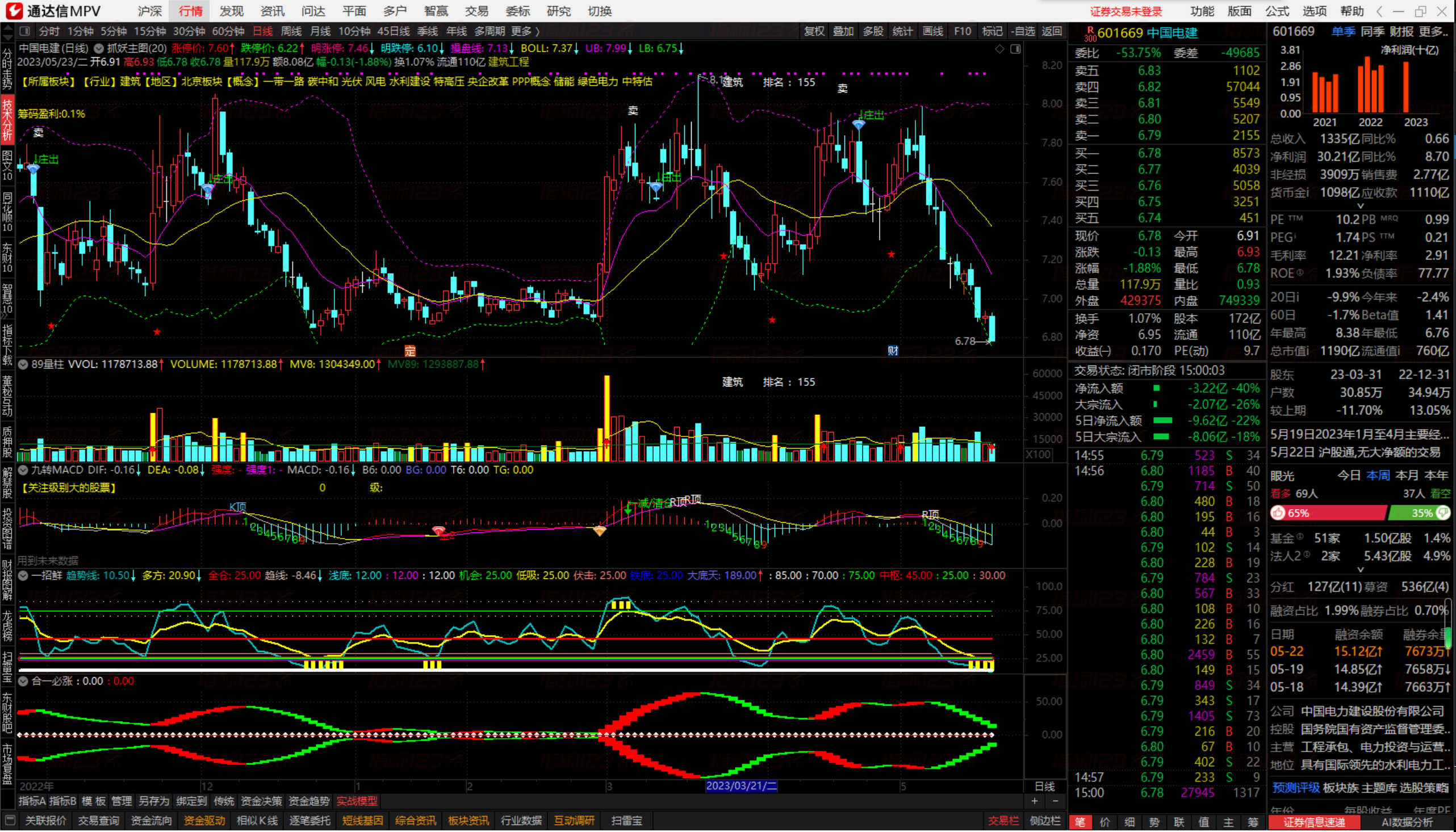
Task: Click the 财 marker icon on the price chart
Action: pyautogui.click(x=892, y=351)
